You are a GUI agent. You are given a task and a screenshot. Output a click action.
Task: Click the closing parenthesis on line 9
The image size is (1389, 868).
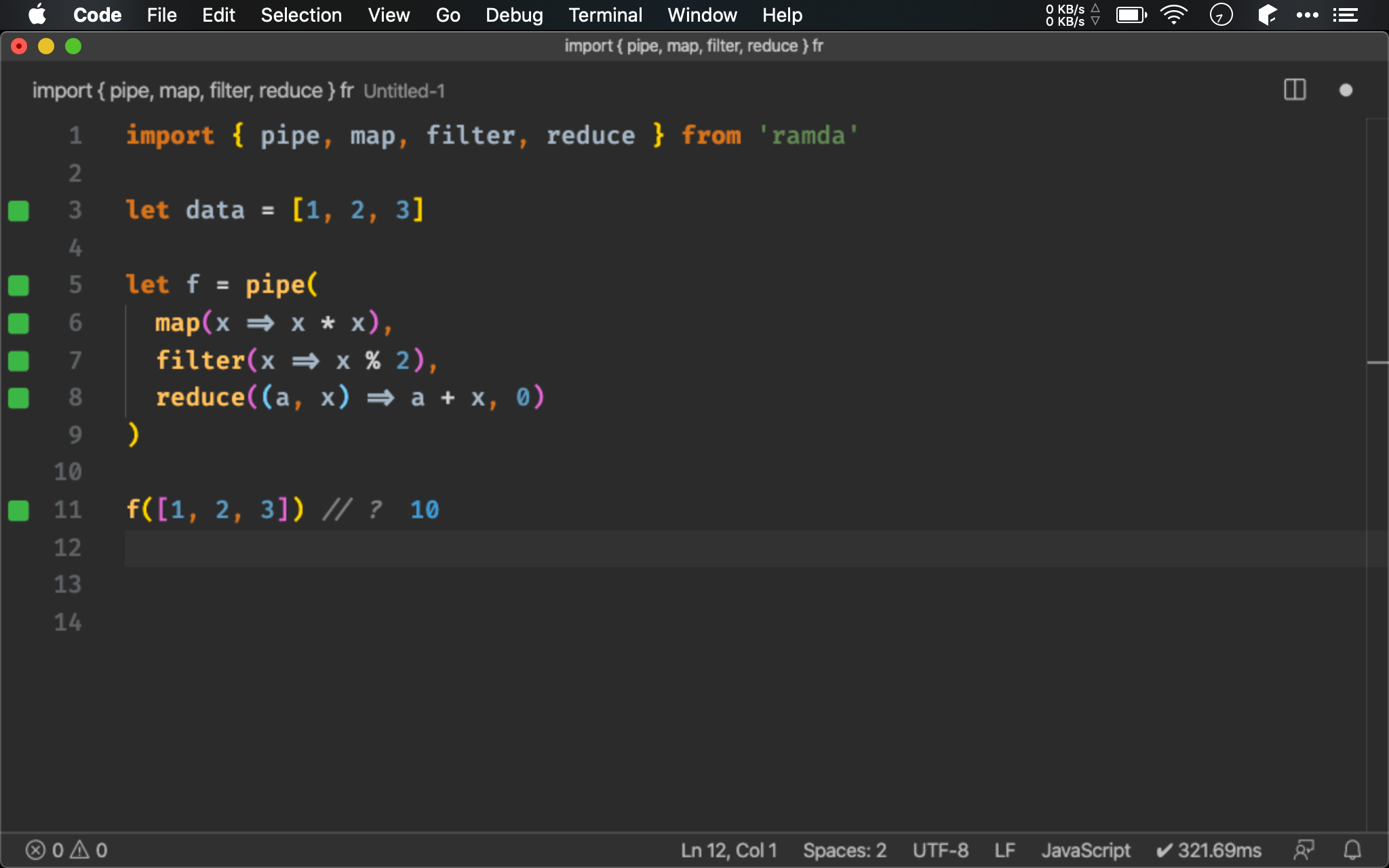click(x=133, y=435)
